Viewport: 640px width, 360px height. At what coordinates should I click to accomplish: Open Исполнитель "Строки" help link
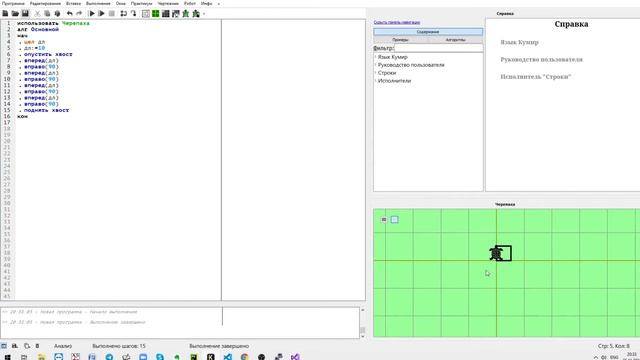pyautogui.click(x=535, y=77)
